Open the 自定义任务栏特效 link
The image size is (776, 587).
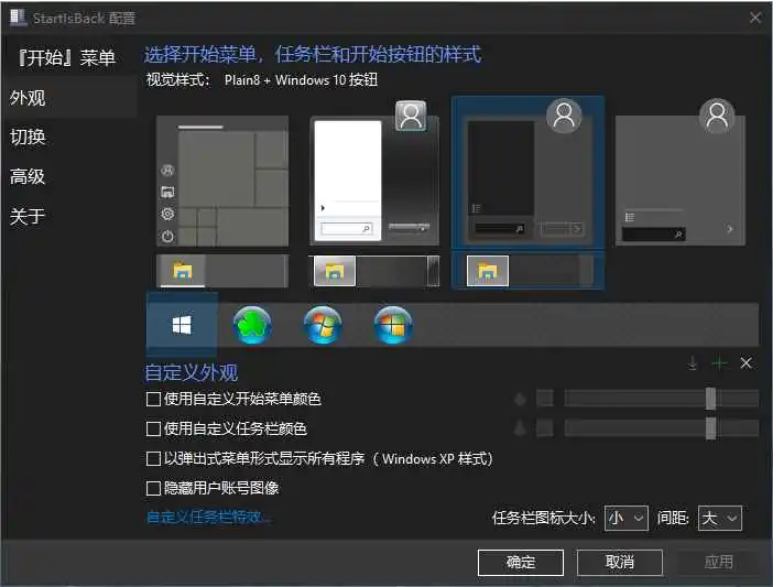point(208,517)
